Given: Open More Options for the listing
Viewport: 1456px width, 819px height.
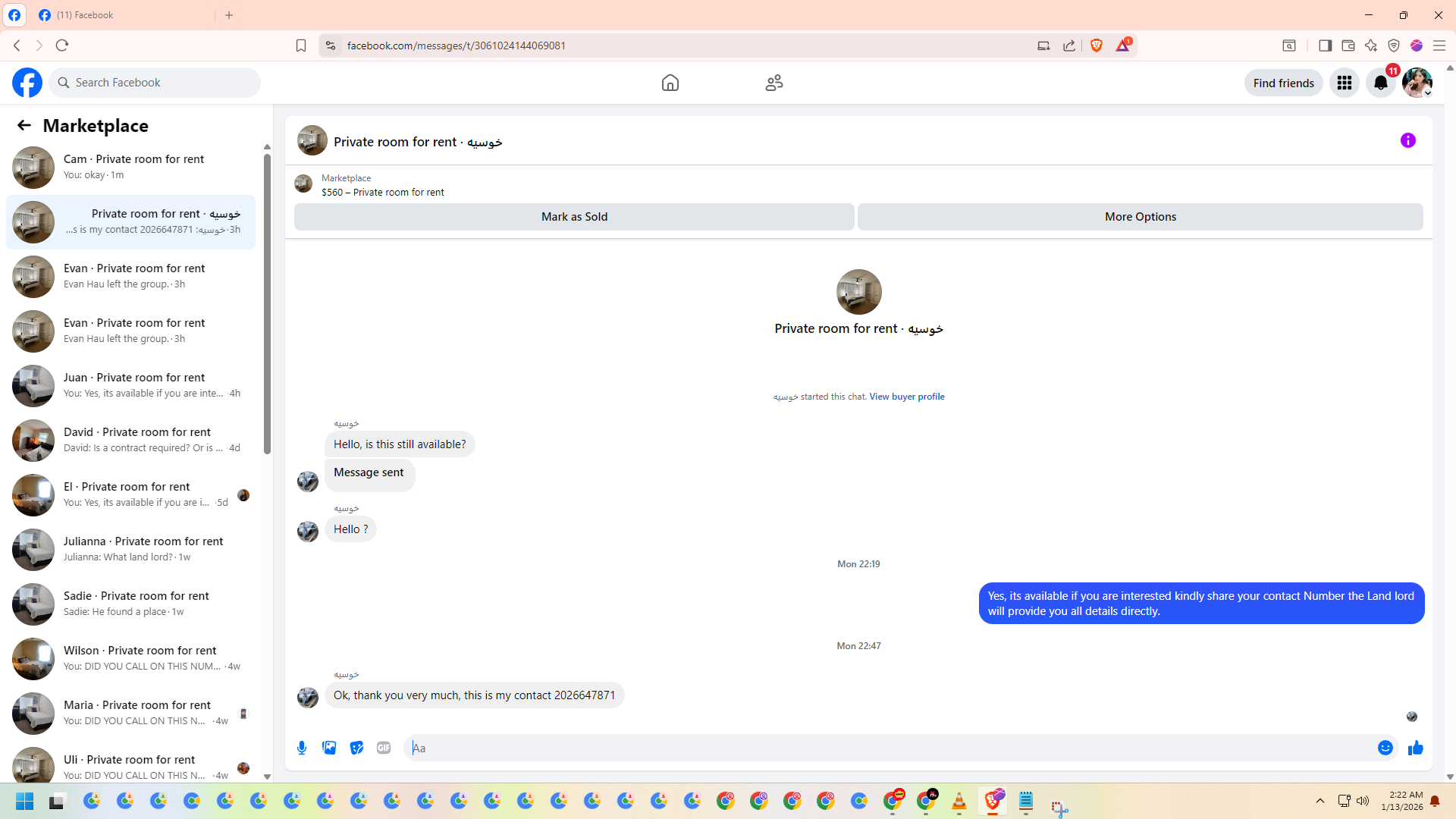Looking at the screenshot, I should pos(1140,217).
